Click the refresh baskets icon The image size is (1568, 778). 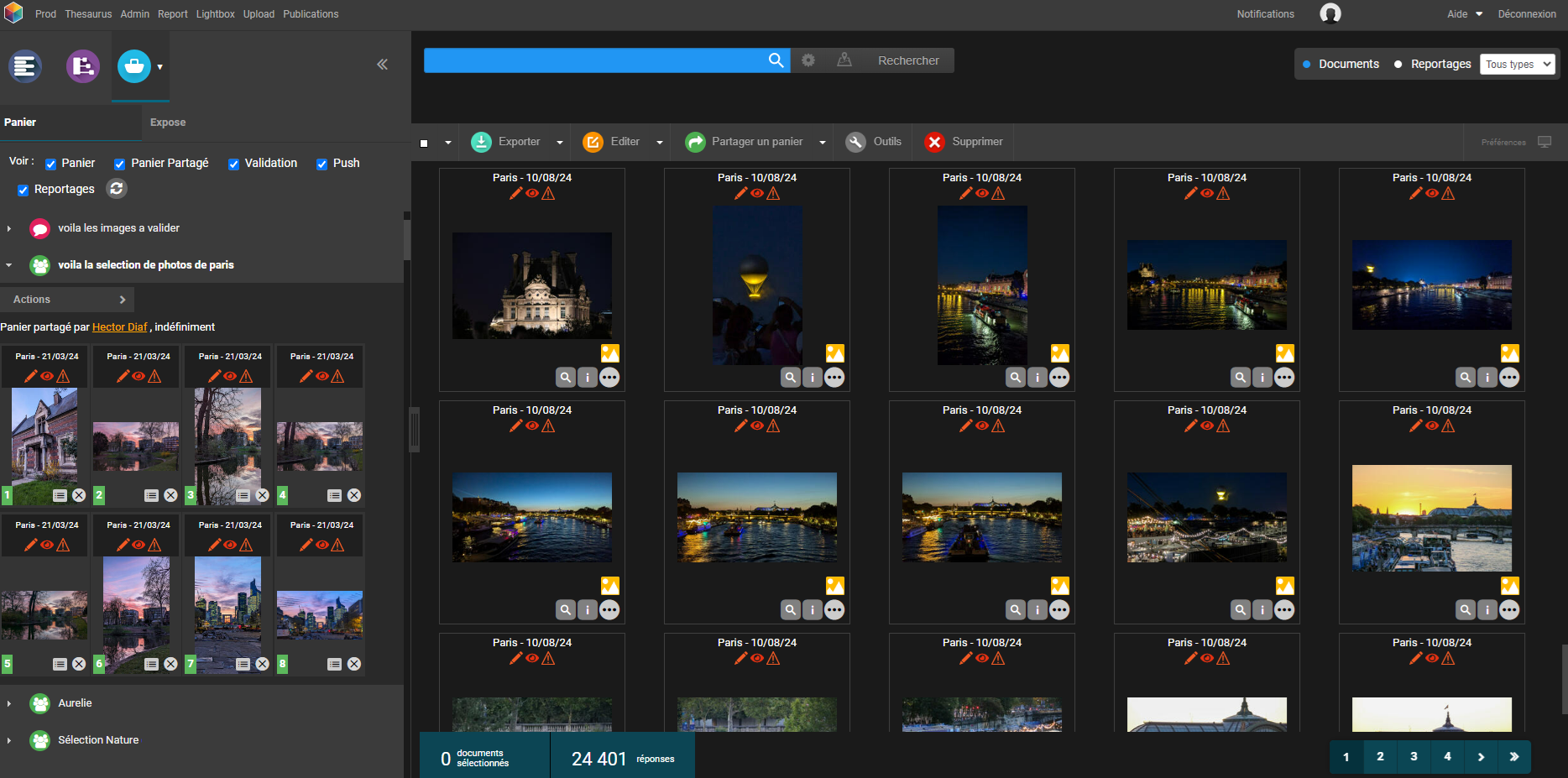[x=117, y=189]
